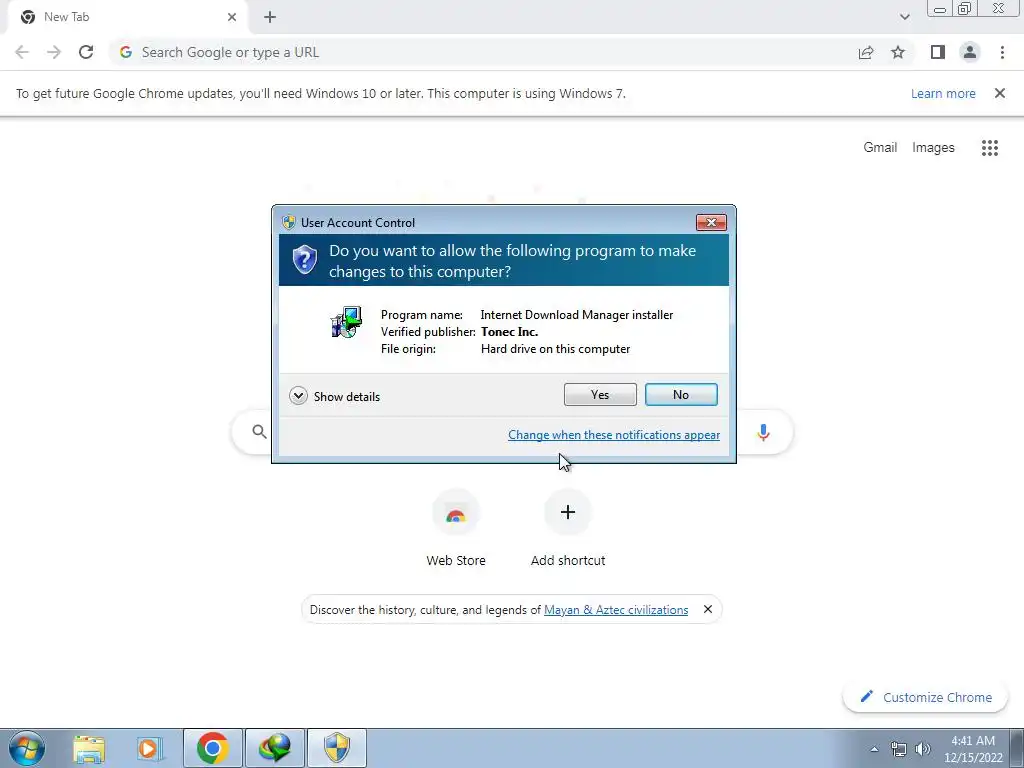Open a new tab with plus button
Viewport: 1024px width, 768px height.
pyautogui.click(x=270, y=17)
